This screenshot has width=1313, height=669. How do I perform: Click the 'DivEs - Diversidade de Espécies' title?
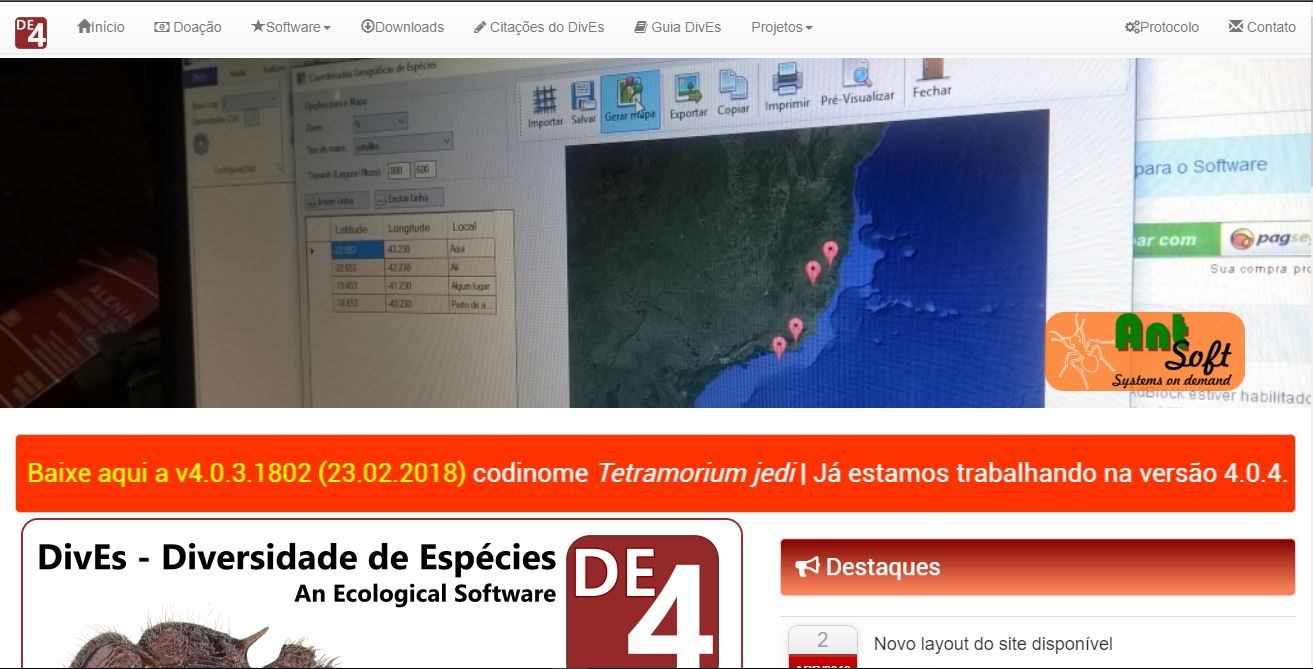tap(297, 557)
